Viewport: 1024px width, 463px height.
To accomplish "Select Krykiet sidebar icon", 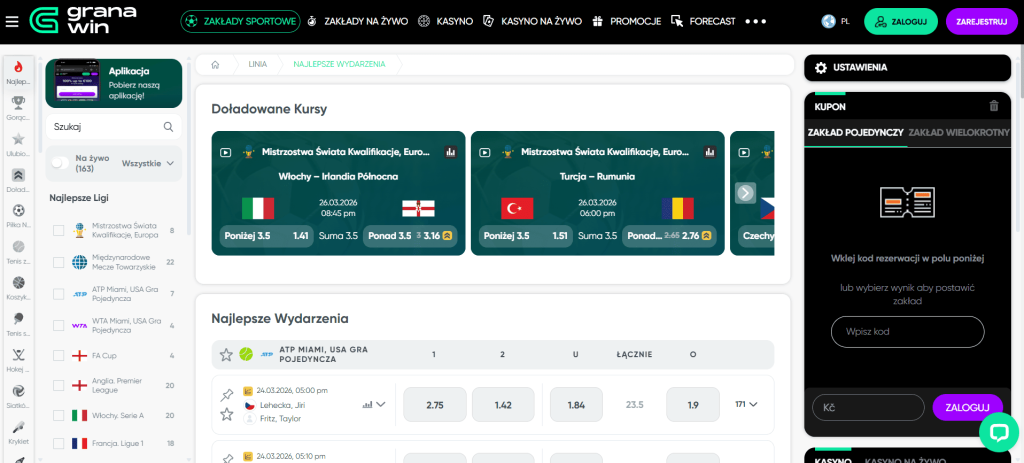I will click(18, 426).
